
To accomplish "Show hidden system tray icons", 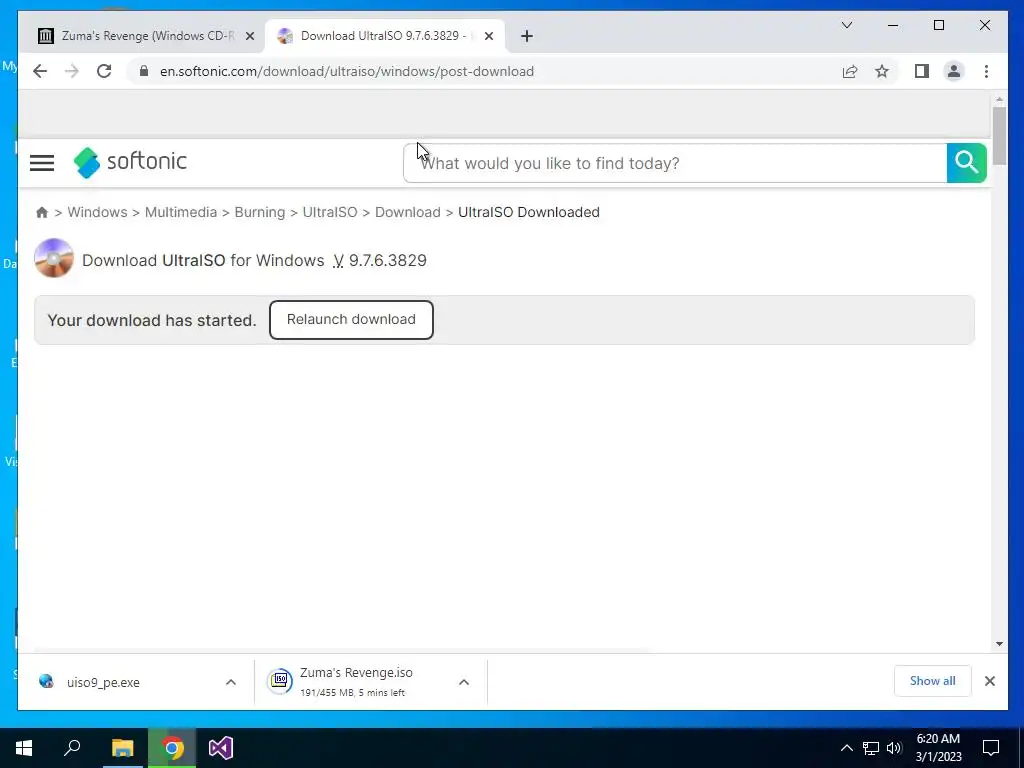I will [x=846, y=748].
